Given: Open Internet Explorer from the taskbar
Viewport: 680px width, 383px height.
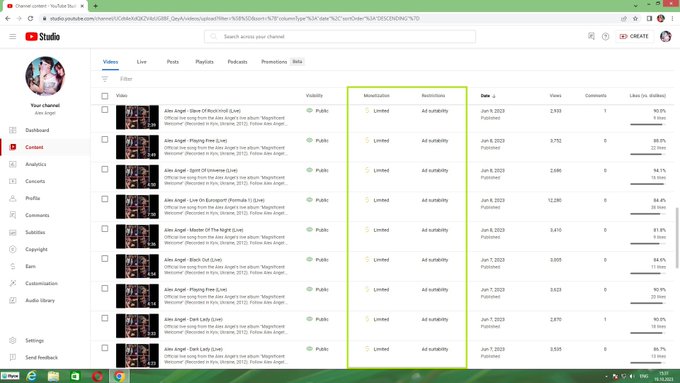Looking at the screenshot, I should pos(31,376).
